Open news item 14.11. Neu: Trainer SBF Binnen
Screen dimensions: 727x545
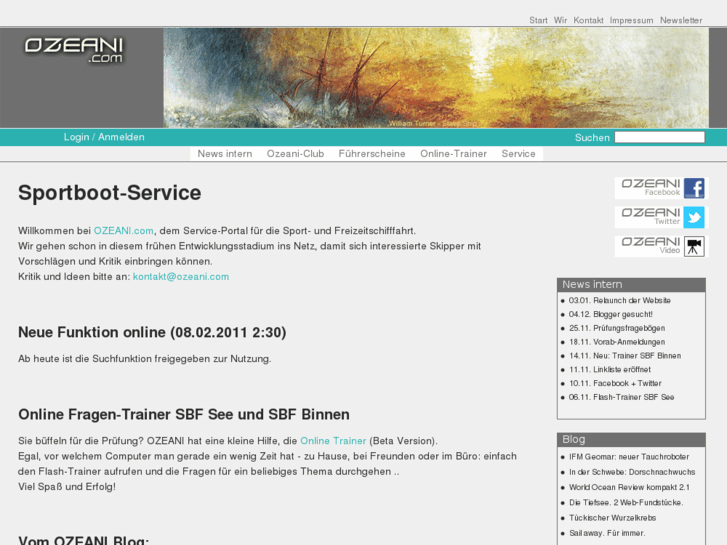[x=625, y=356]
